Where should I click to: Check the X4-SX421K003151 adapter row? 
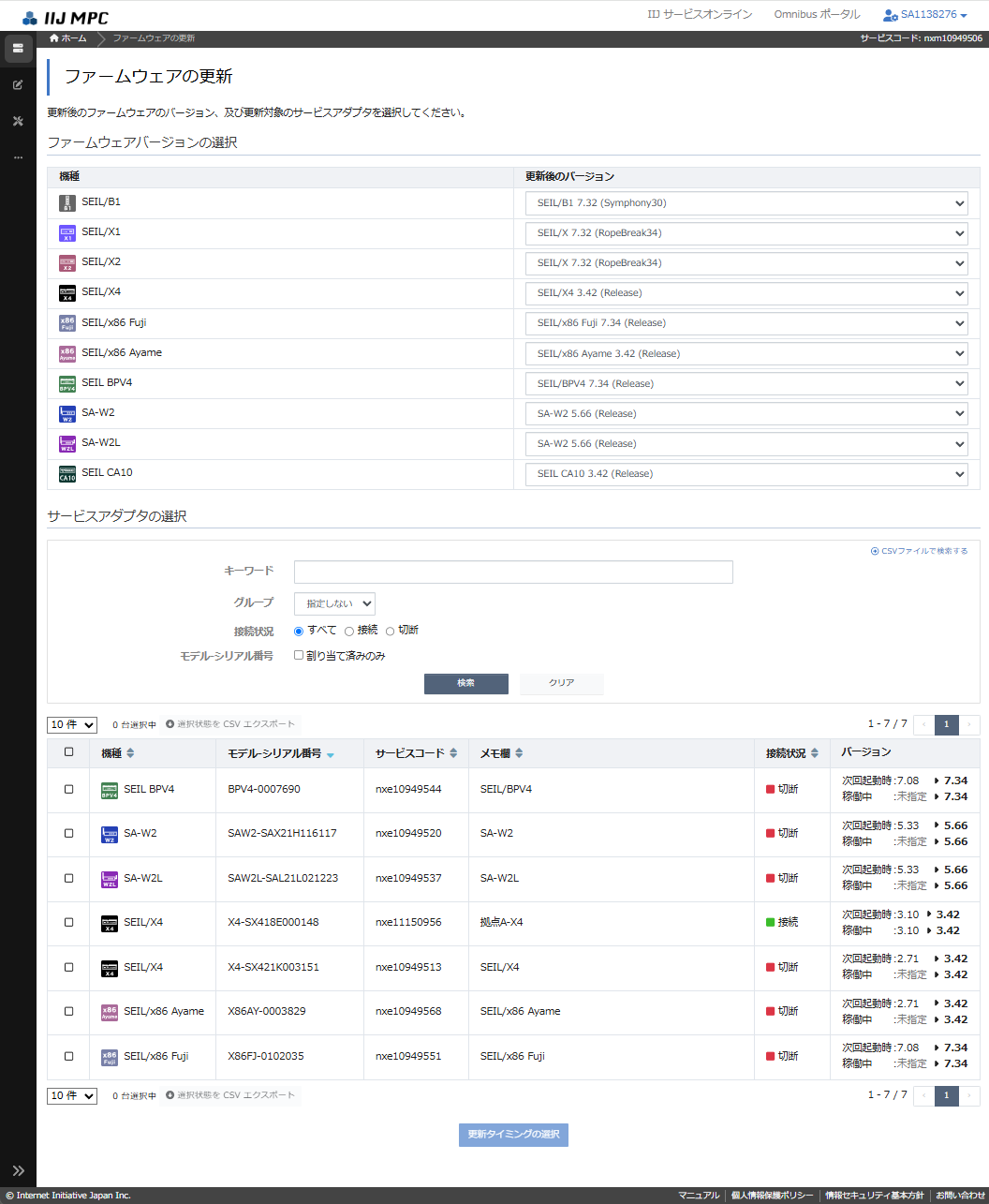tap(68, 967)
